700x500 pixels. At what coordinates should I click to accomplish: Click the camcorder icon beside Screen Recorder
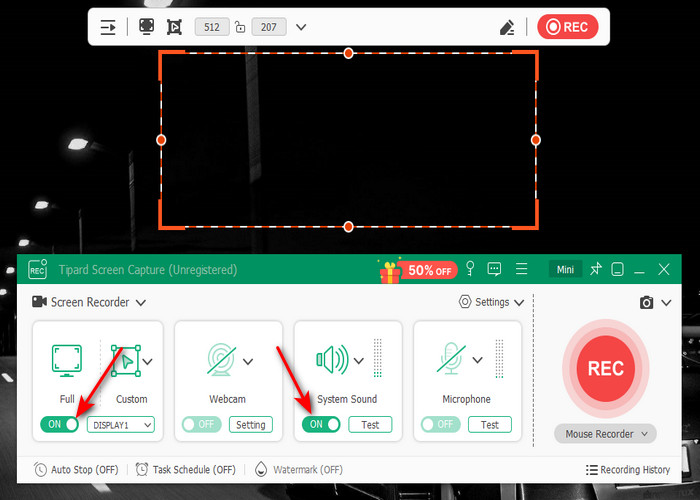click(39, 302)
